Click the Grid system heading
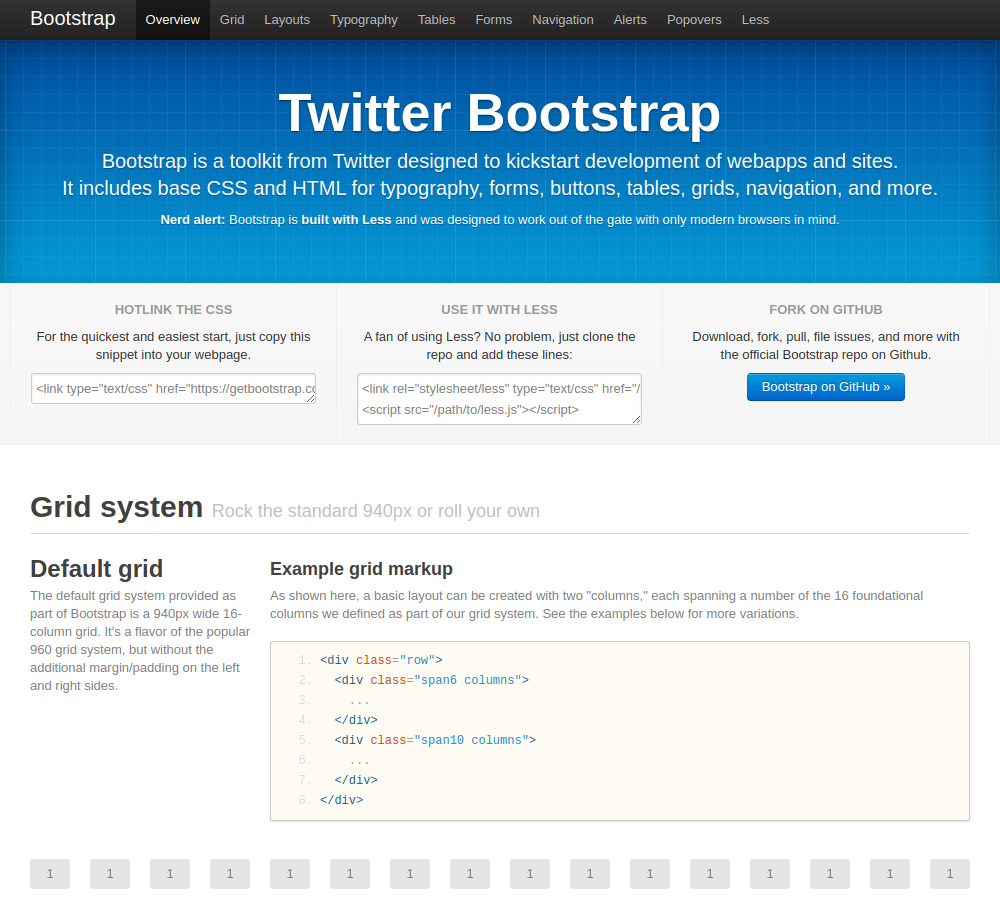This screenshot has height=900, width=1000. pos(117,507)
